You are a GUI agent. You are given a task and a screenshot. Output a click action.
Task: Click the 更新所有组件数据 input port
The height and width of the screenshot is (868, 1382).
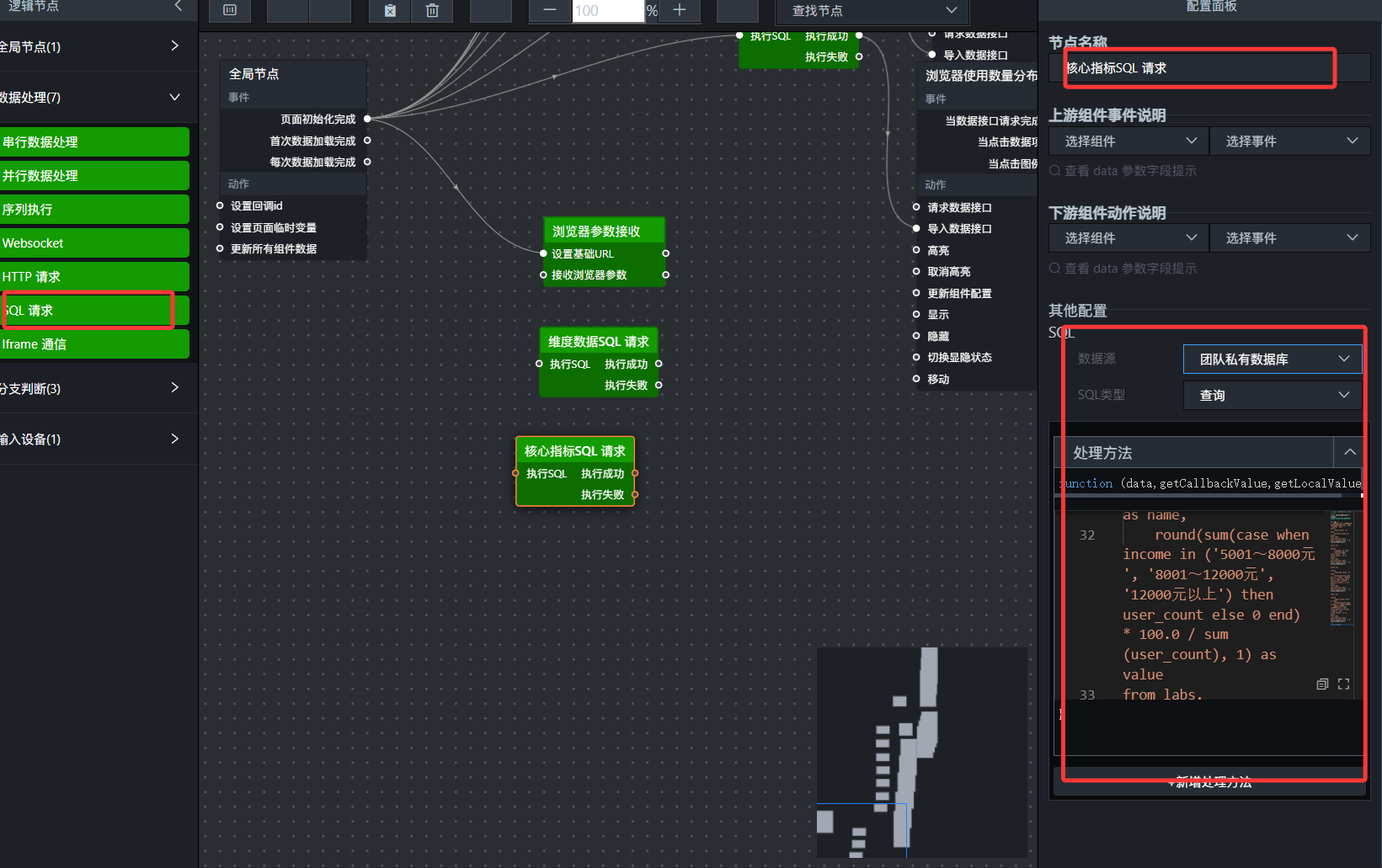tap(220, 248)
